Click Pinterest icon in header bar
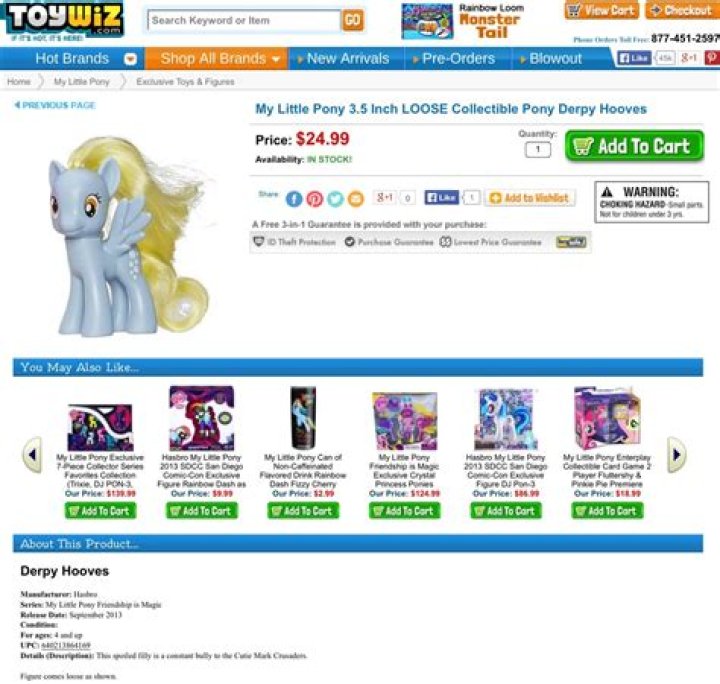Image resolution: width=720 pixels, height=684 pixels. point(712,58)
